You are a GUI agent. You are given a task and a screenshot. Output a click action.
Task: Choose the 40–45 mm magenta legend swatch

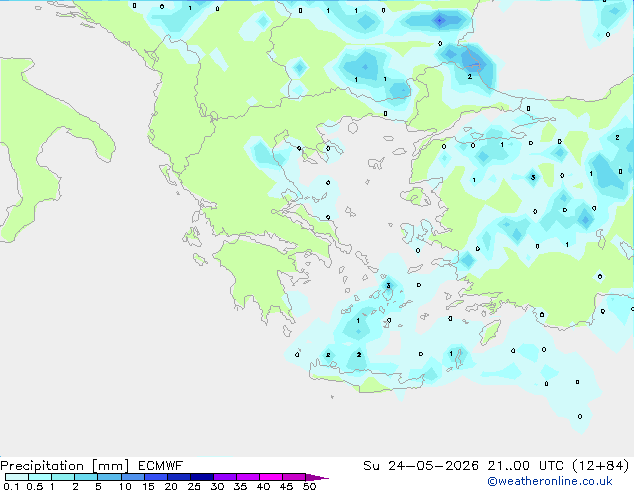click(x=271, y=477)
